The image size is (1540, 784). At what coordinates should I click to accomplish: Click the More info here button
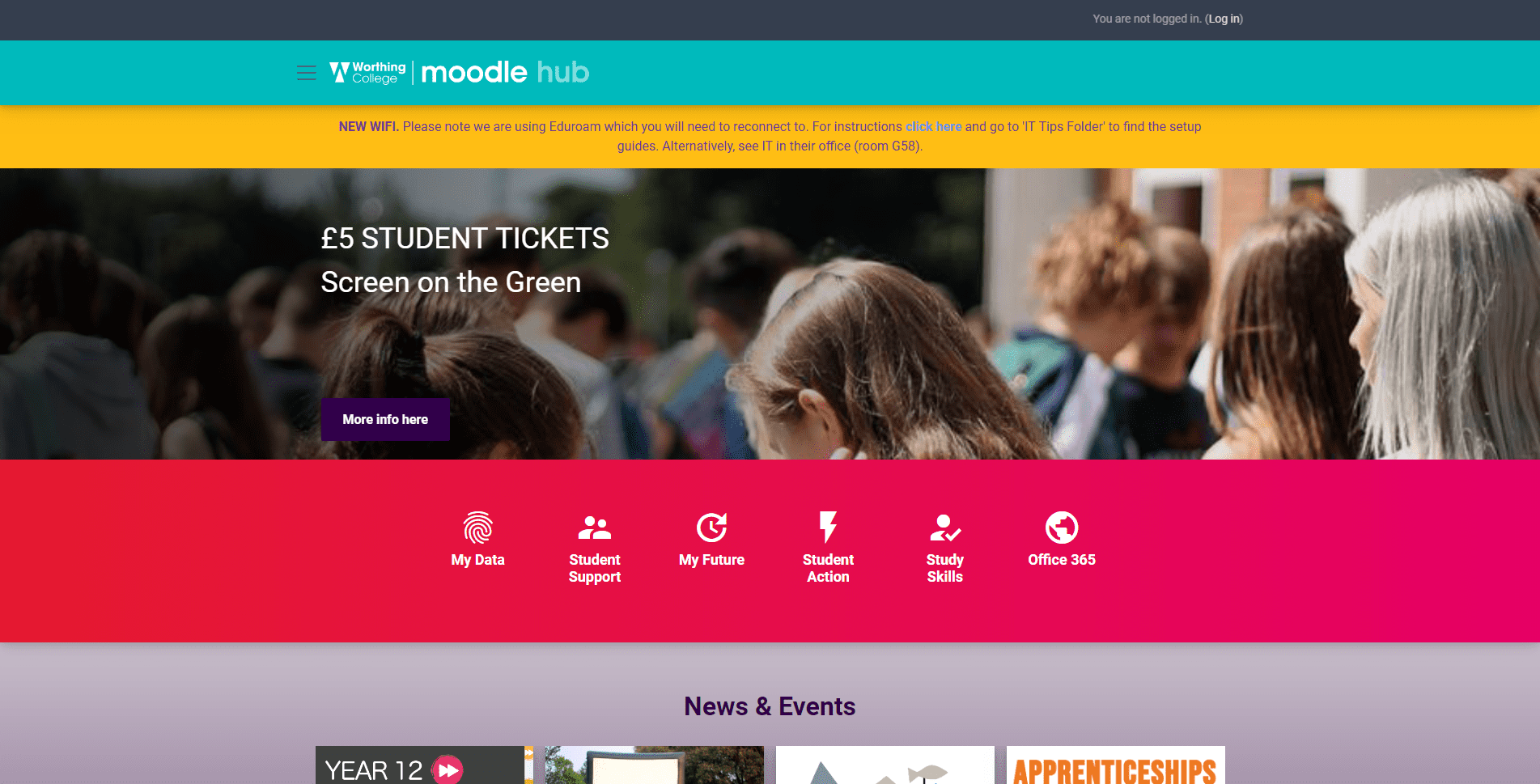click(385, 419)
